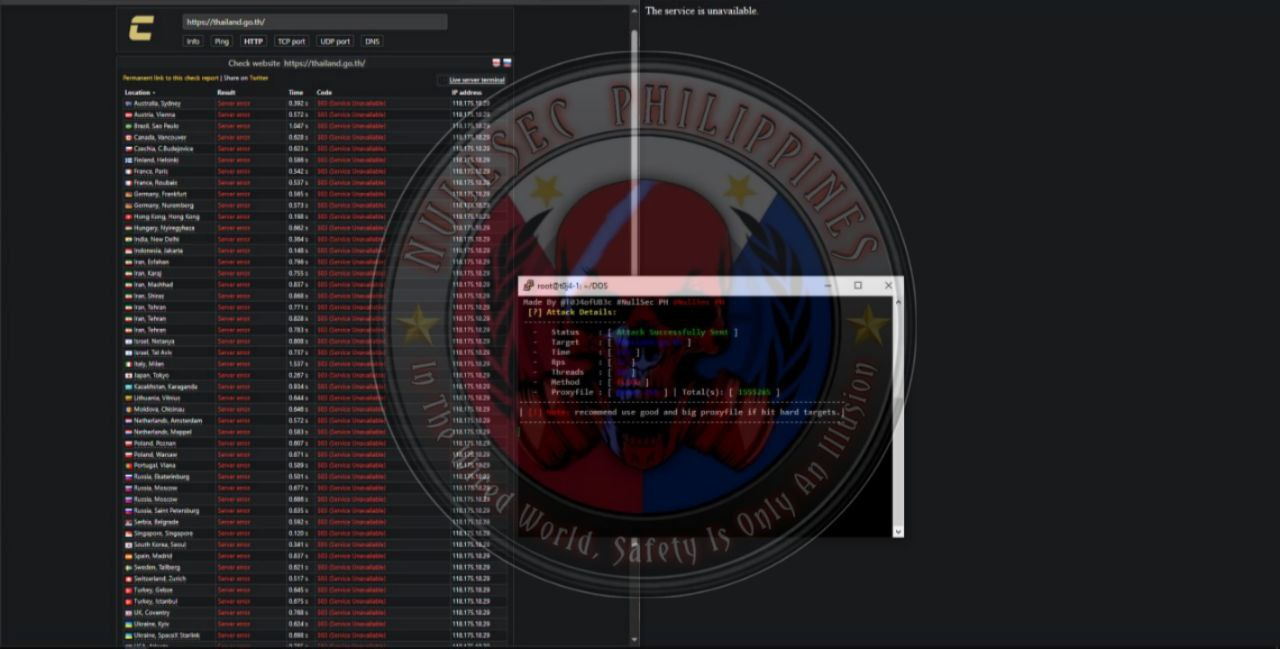Viewport: 1280px width, 649px height.
Task: Click the Australia, Sydney flag icon
Action: (128, 104)
